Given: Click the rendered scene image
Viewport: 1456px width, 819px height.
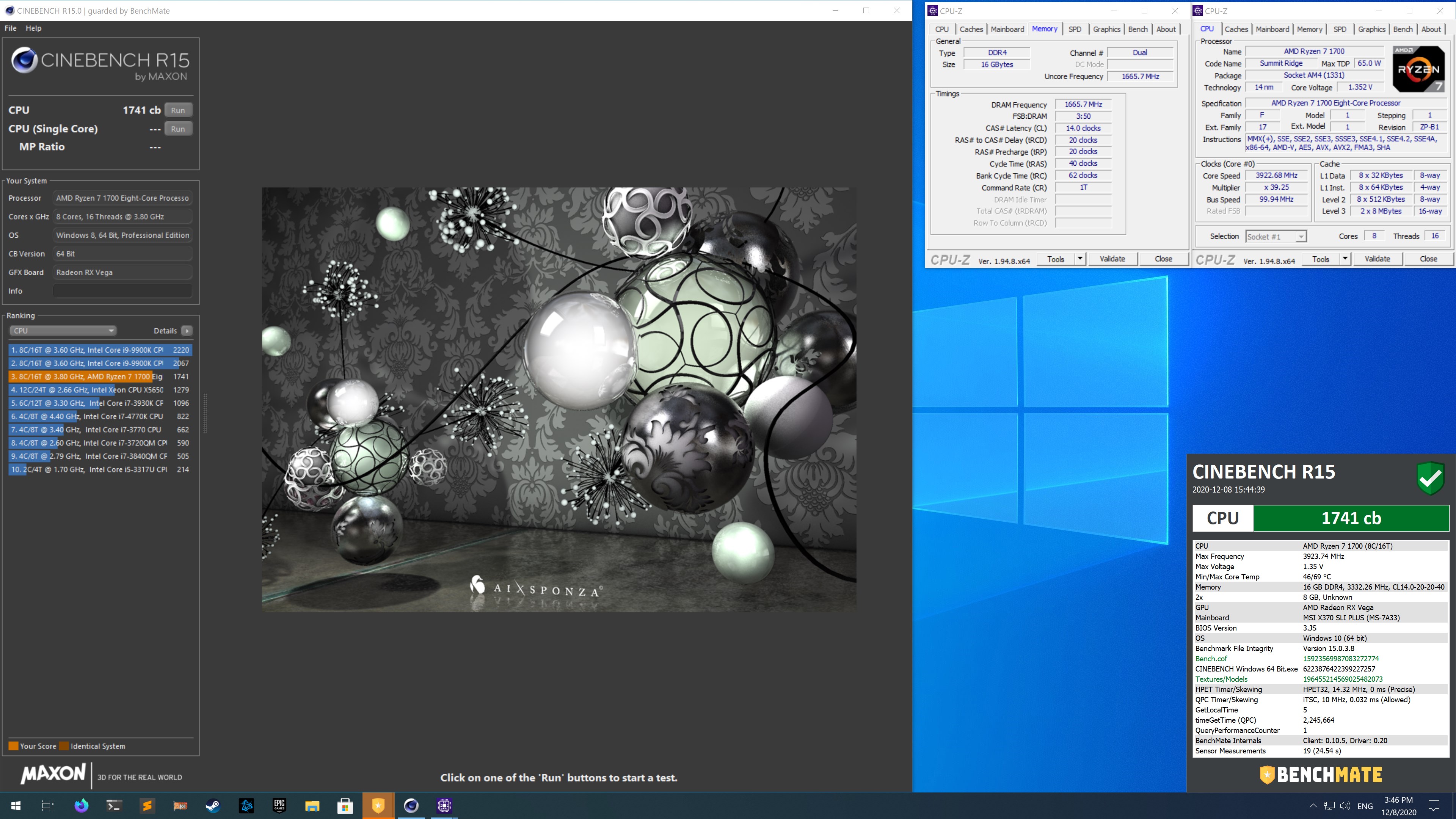Looking at the screenshot, I should (x=559, y=399).
